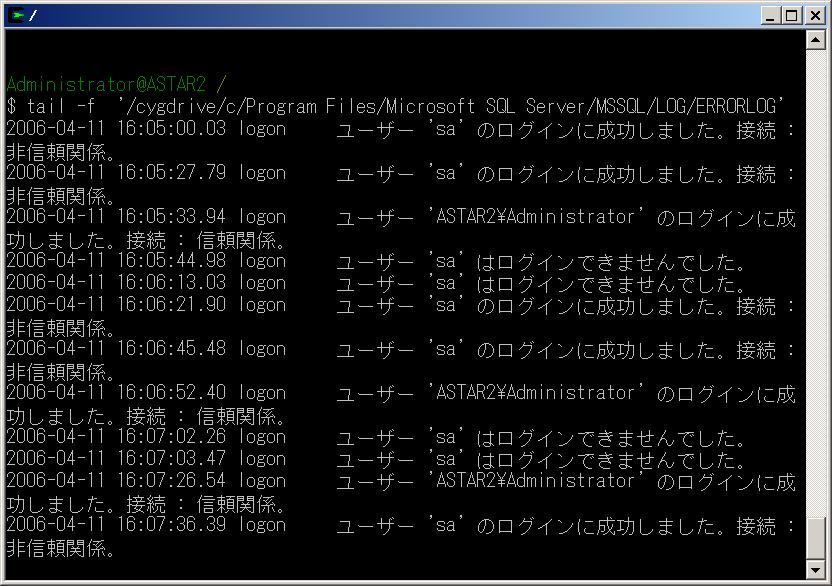Close the Cygwin terminal window
The image size is (832, 586).
click(x=813, y=15)
